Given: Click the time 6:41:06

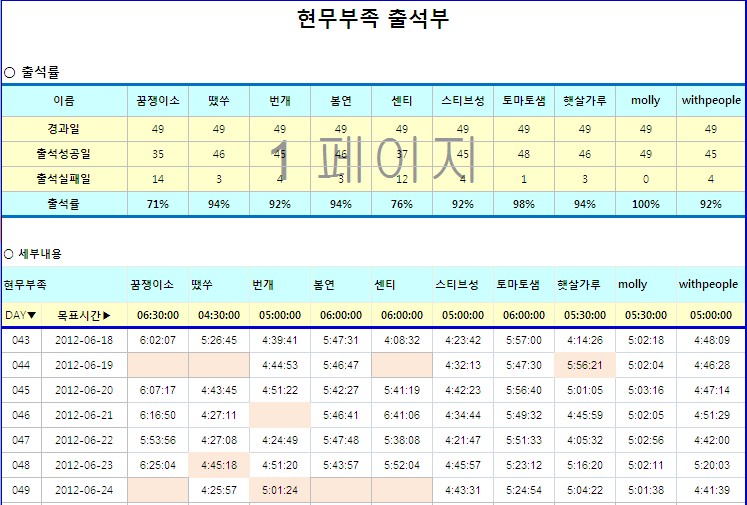Looking at the screenshot, I should click(402, 415).
